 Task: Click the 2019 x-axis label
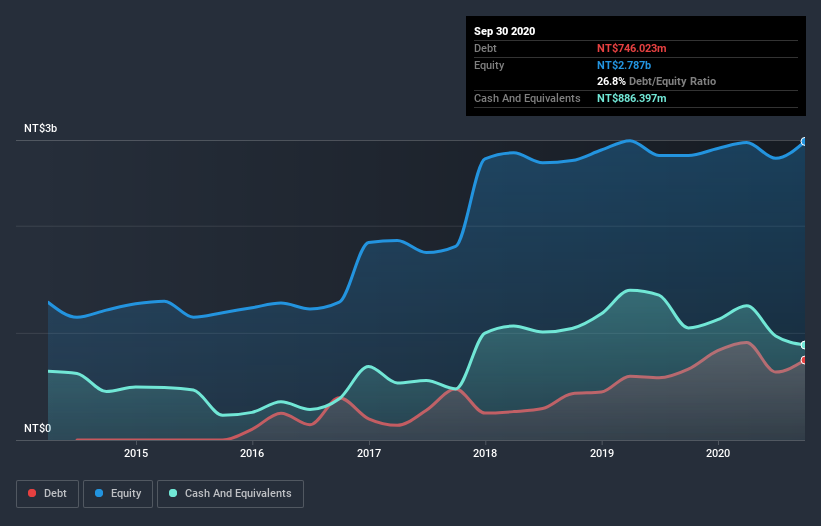pyautogui.click(x=602, y=453)
